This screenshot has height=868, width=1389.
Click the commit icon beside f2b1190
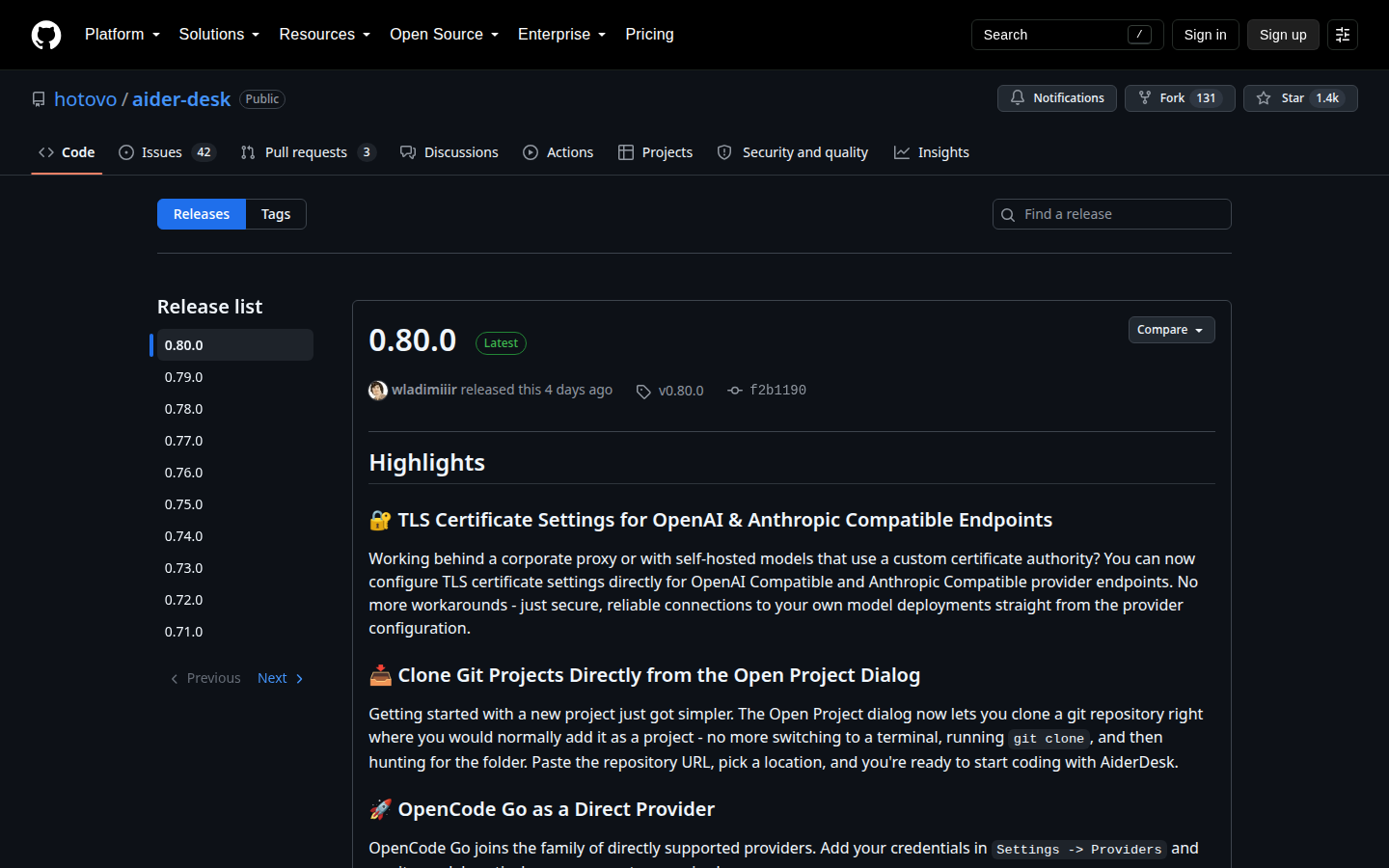point(735,391)
